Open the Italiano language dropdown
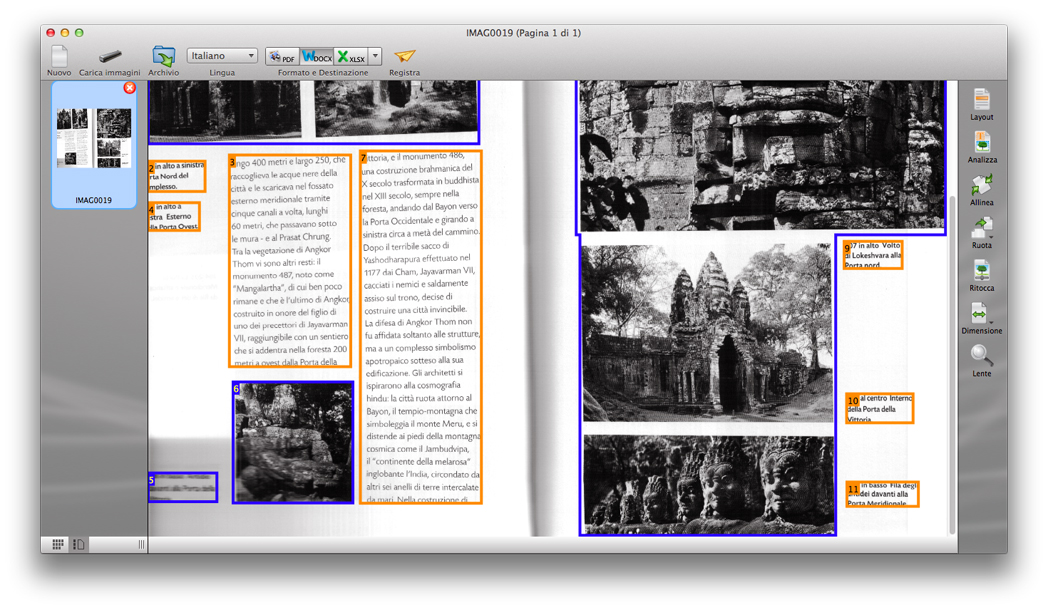1048x610 pixels. click(x=222, y=56)
